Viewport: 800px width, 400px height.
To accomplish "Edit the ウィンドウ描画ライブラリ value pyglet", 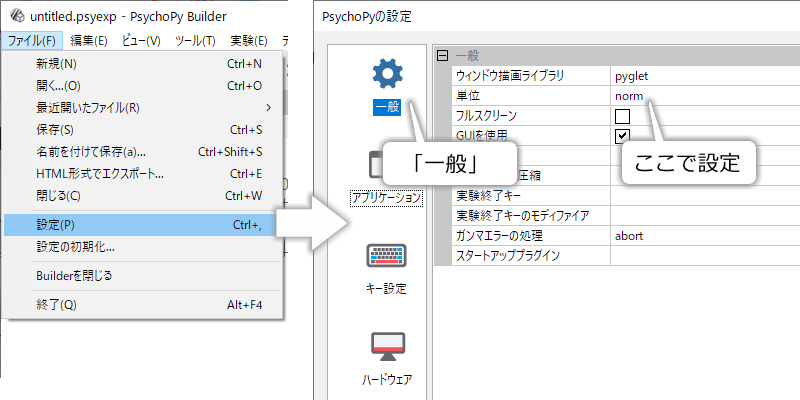I will pyautogui.click(x=705, y=77).
